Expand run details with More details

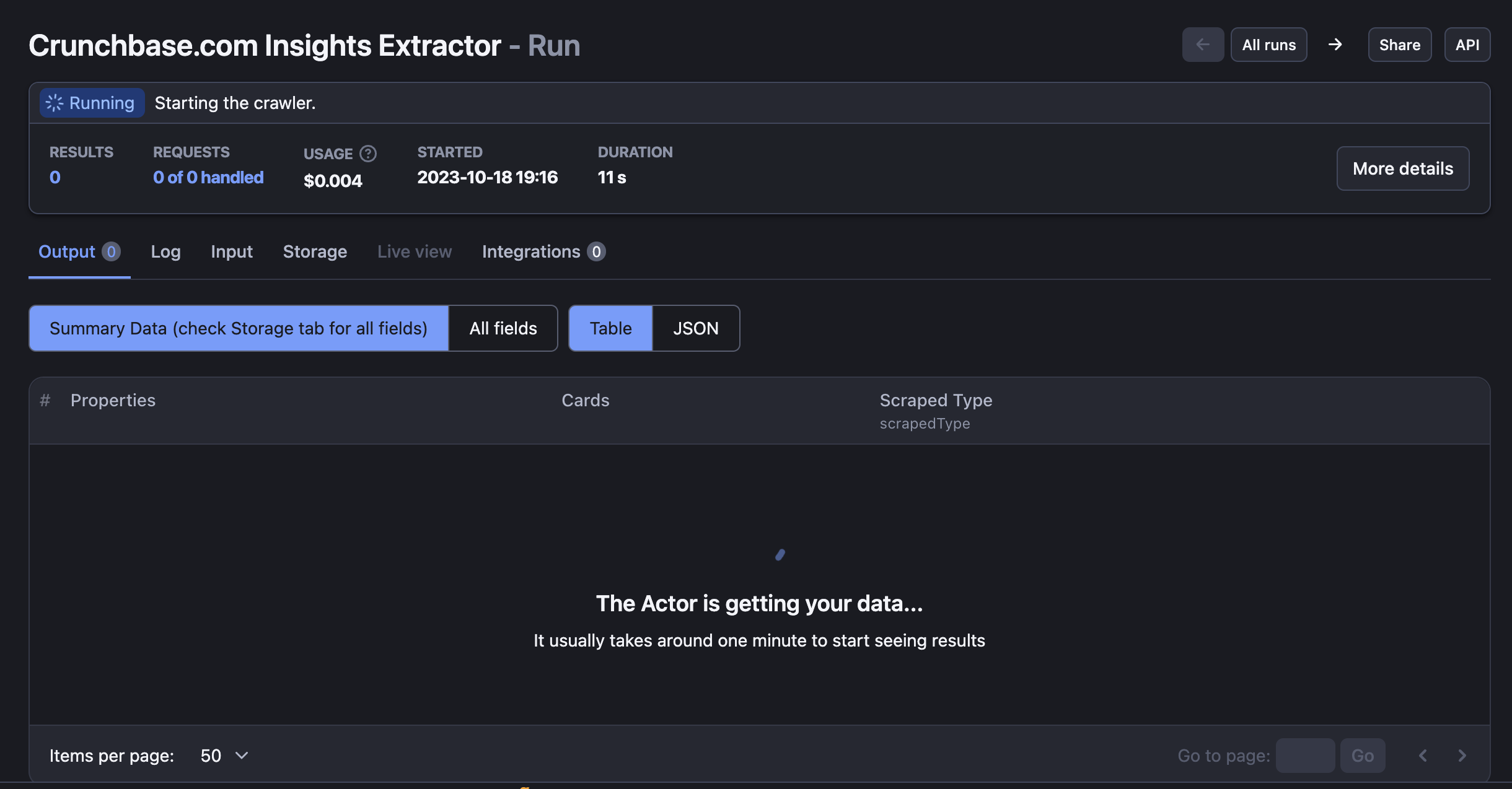(x=1402, y=168)
